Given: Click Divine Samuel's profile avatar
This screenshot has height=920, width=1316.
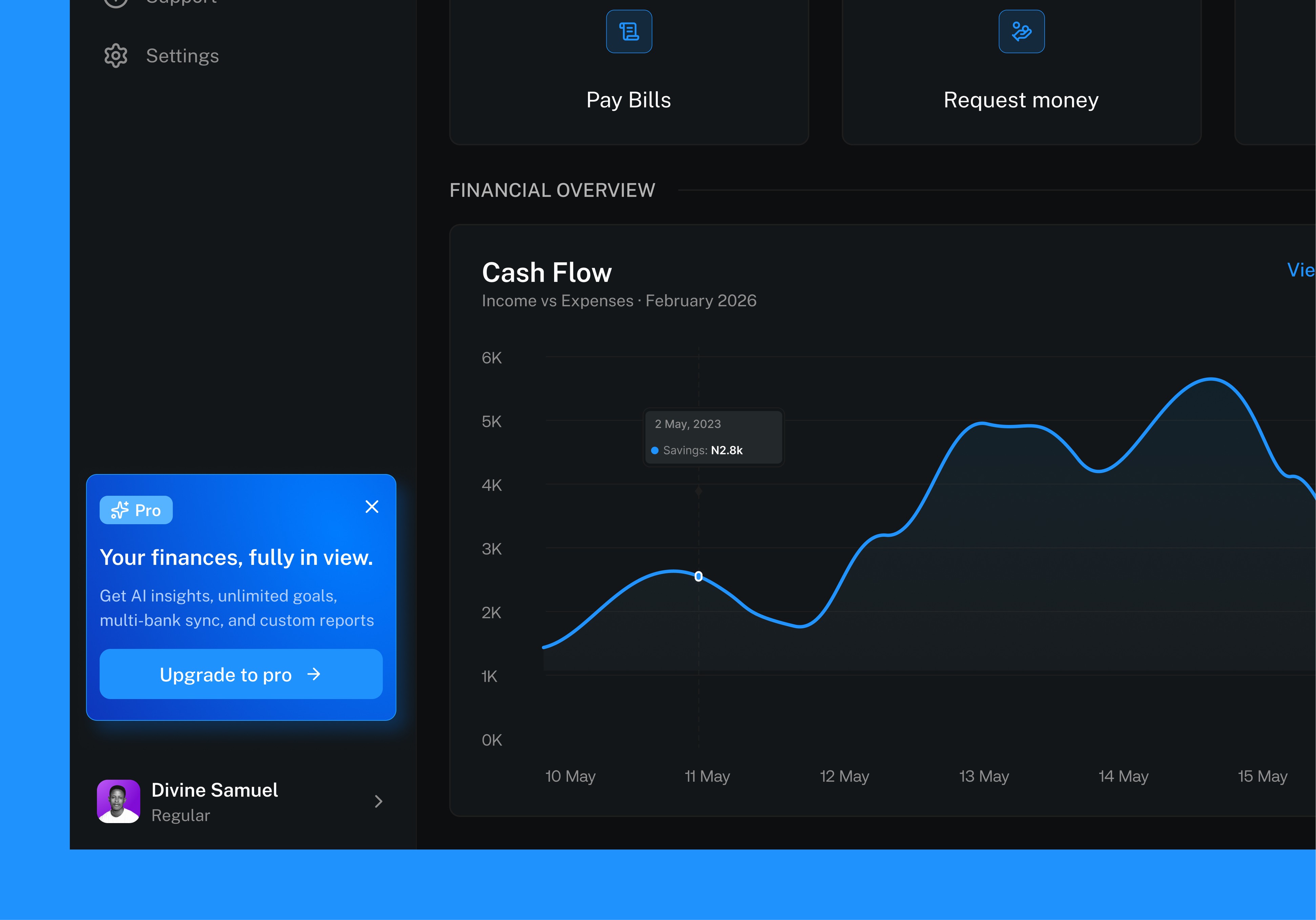Looking at the screenshot, I should click(x=119, y=801).
